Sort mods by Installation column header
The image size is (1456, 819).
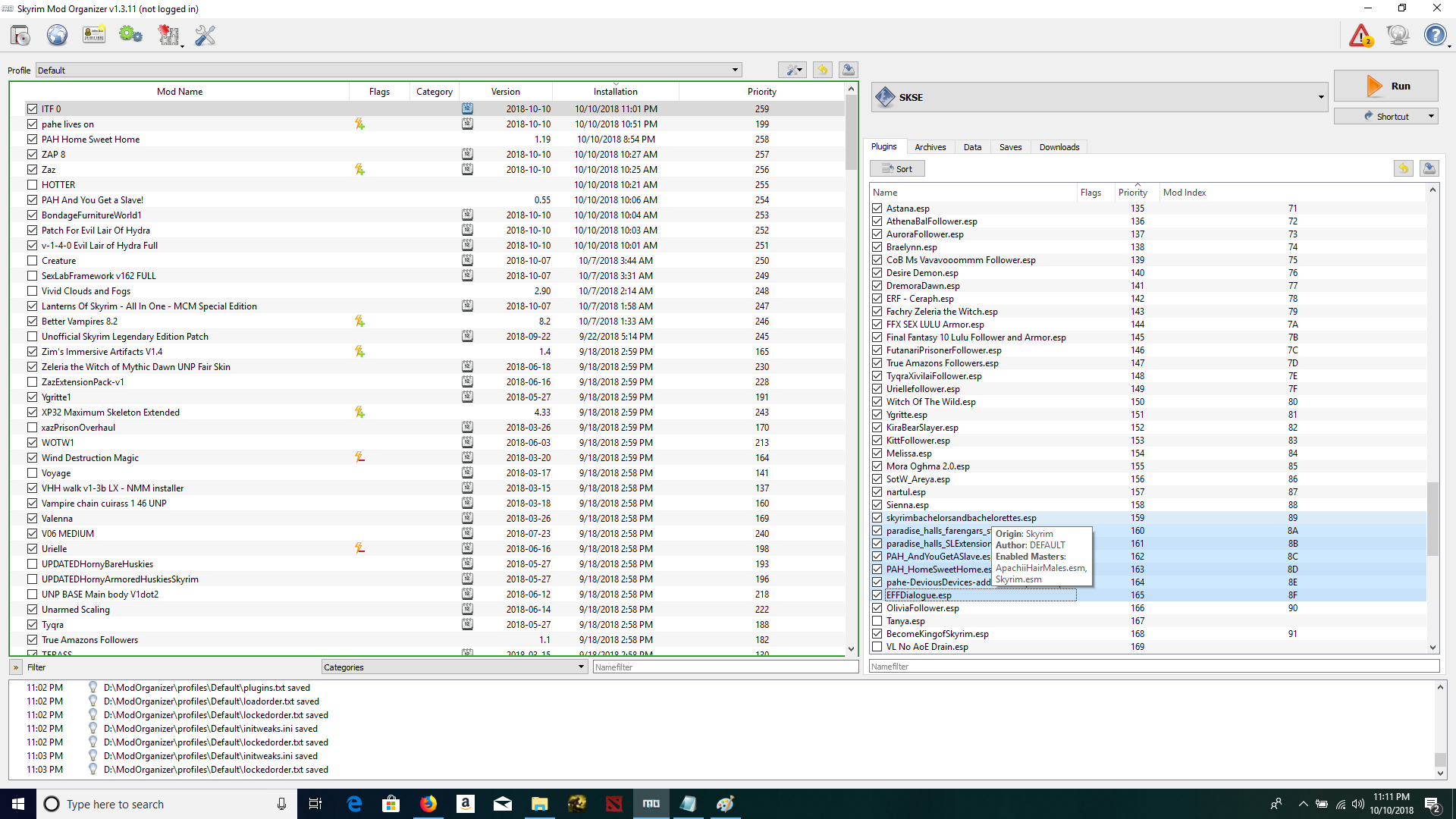615,91
